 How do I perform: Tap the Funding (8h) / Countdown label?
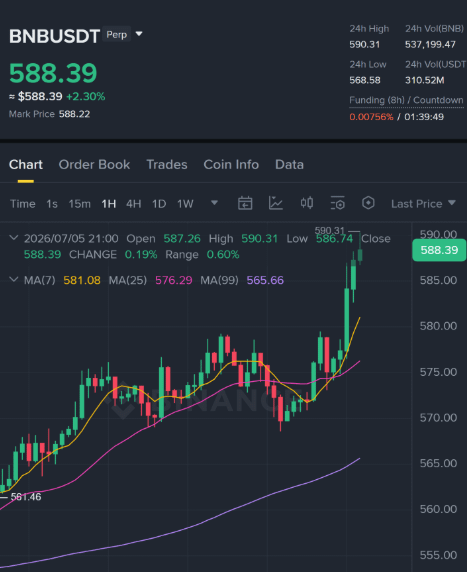406,100
